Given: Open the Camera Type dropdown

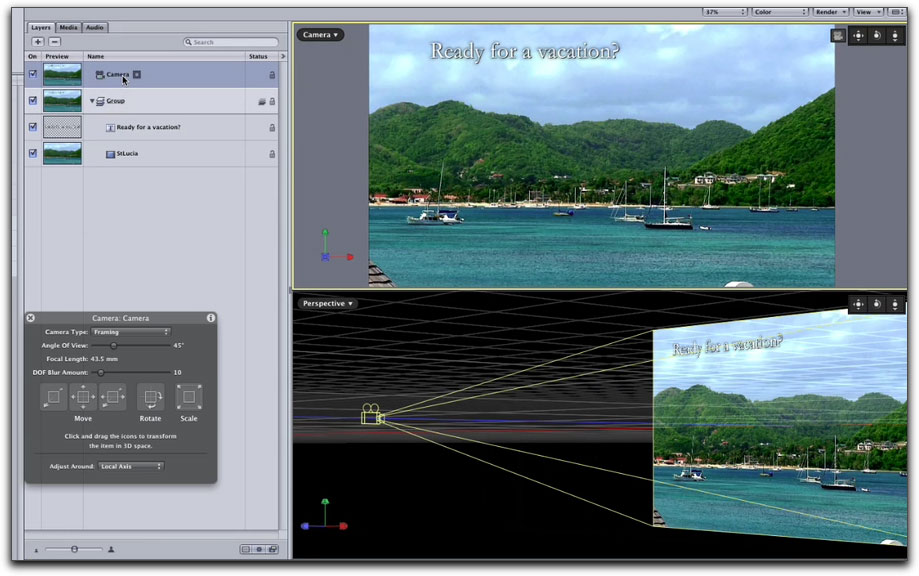Looking at the screenshot, I should pyautogui.click(x=130, y=332).
